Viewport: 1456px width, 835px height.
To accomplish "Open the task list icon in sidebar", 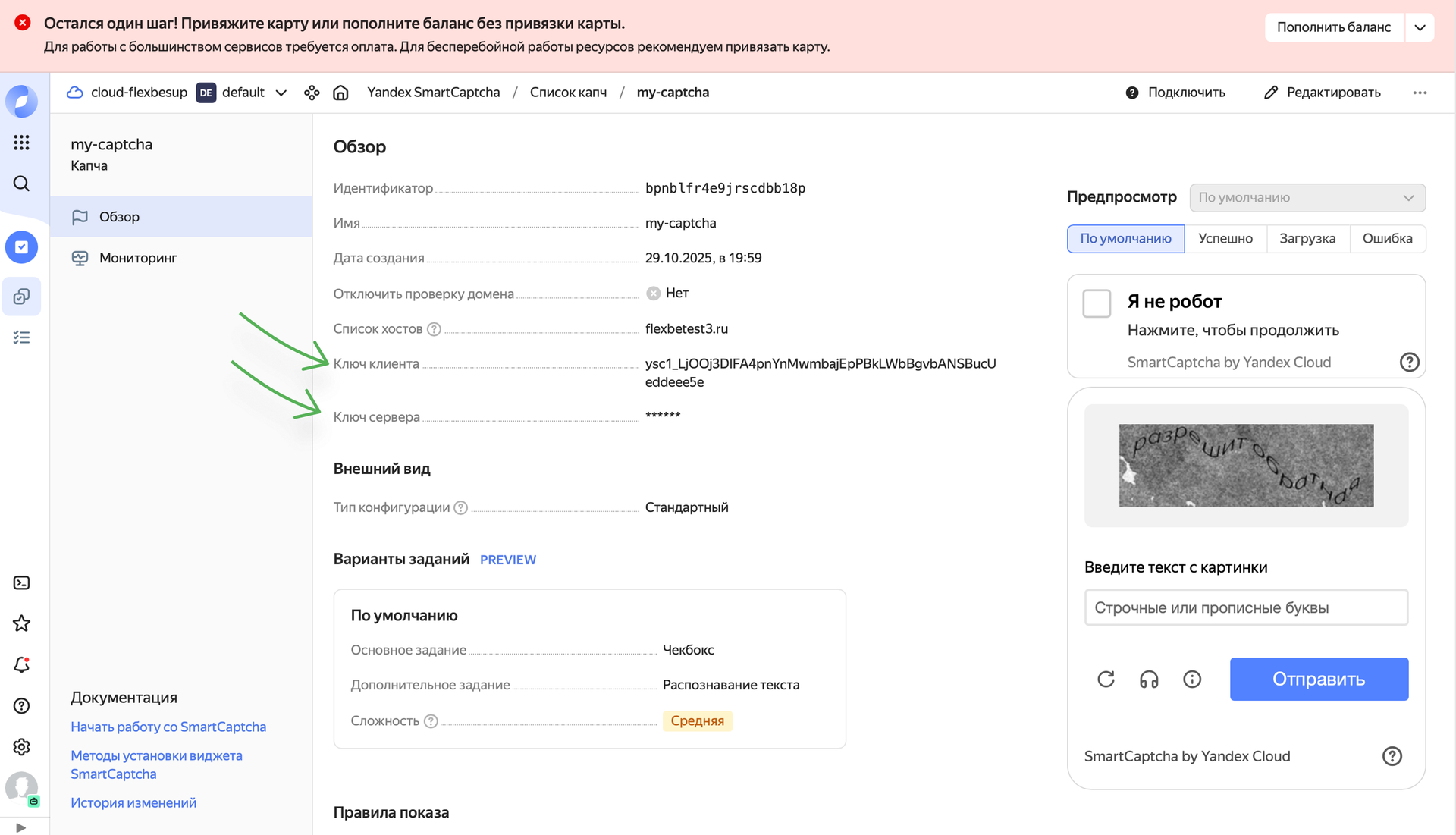I will 22,337.
